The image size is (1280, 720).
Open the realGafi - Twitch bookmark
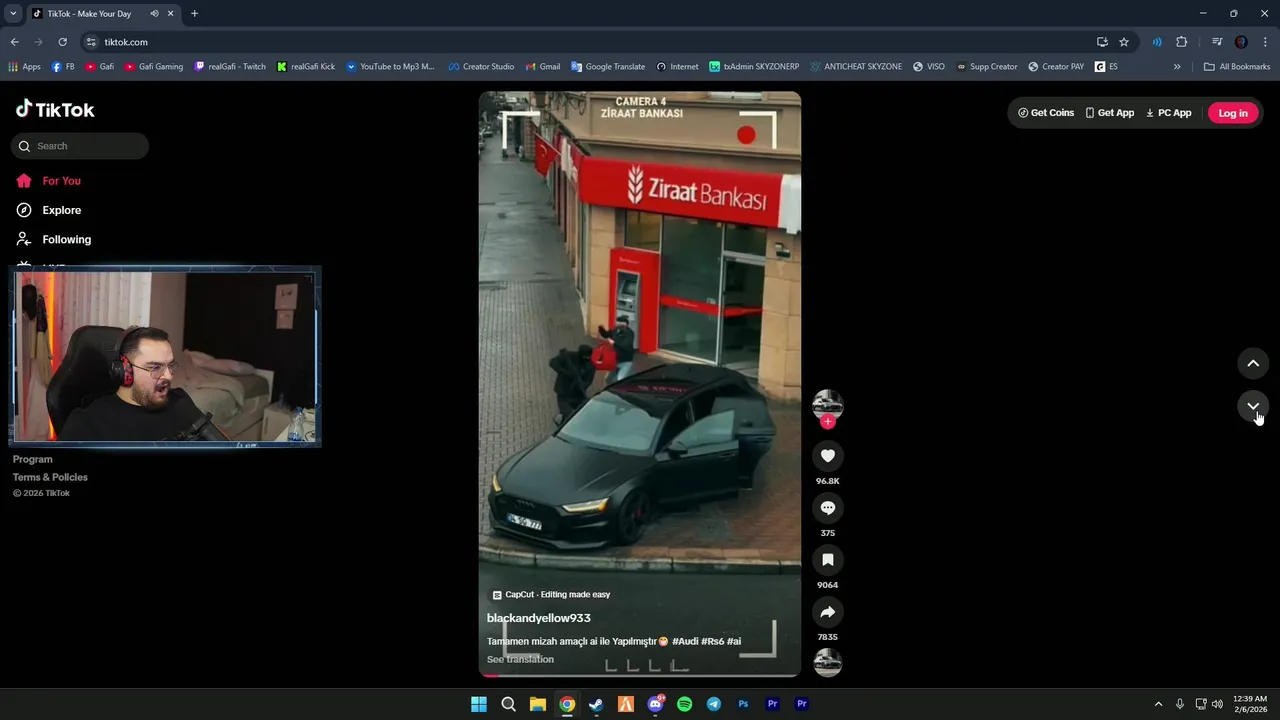(x=230, y=67)
